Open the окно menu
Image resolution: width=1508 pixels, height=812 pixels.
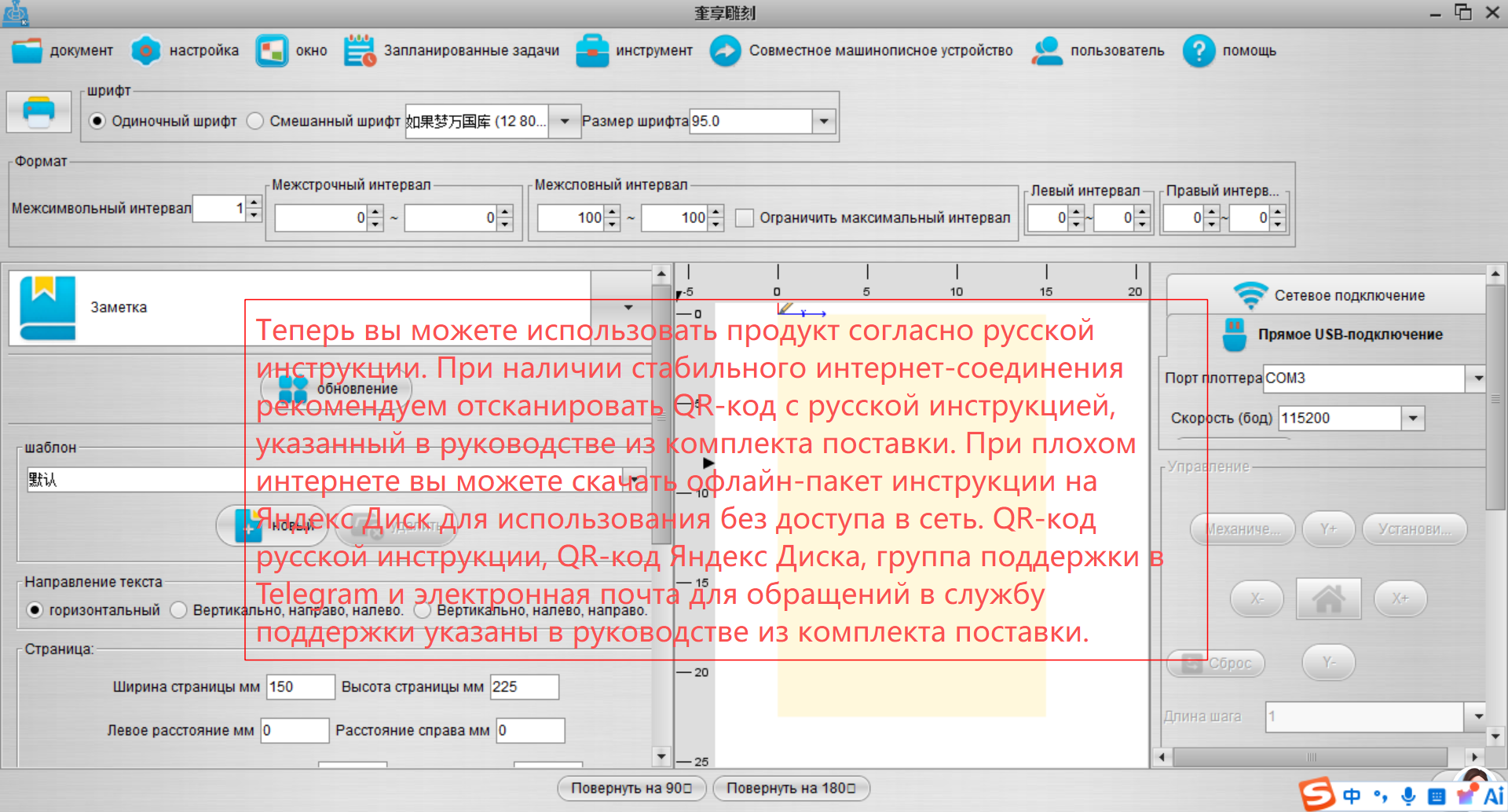tap(291, 51)
